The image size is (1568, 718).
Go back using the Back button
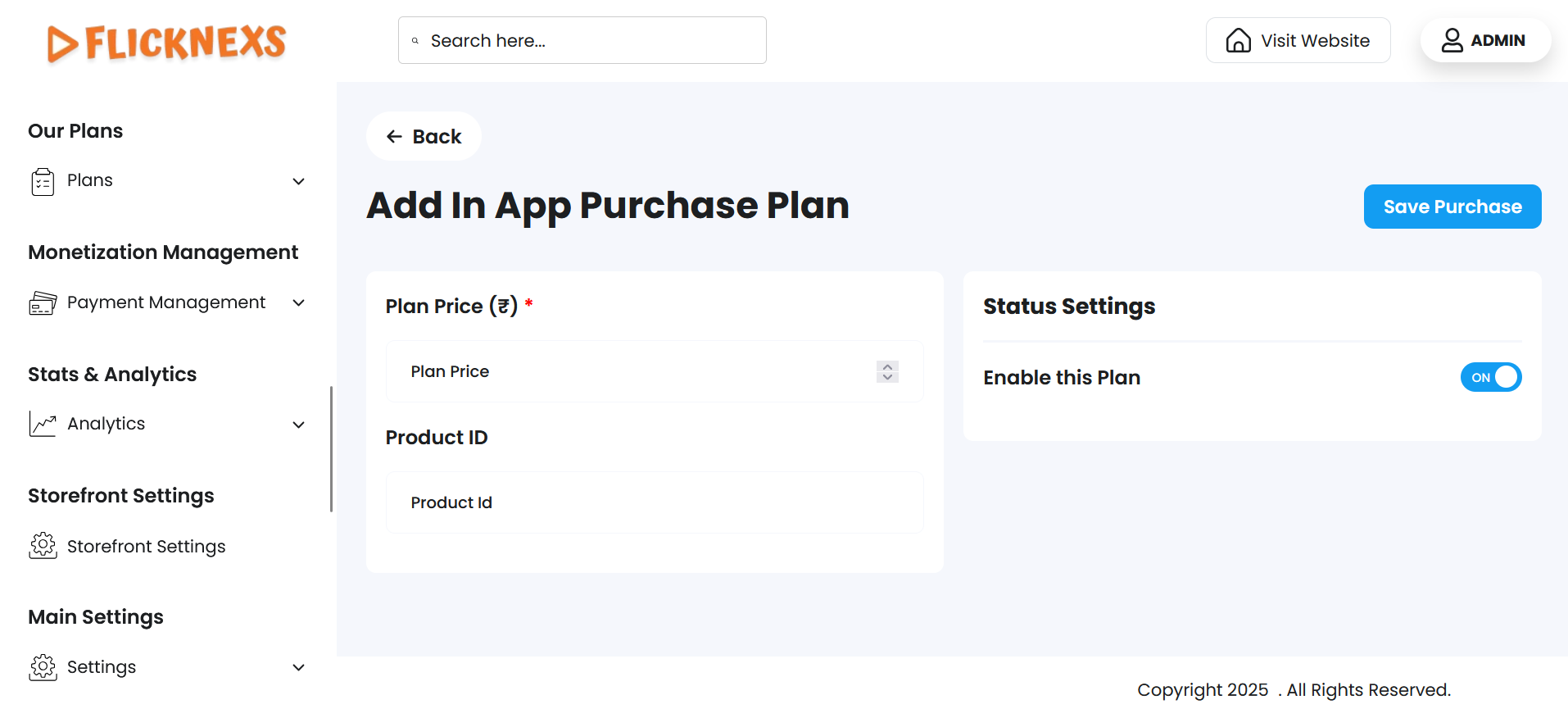click(x=424, y=137)
